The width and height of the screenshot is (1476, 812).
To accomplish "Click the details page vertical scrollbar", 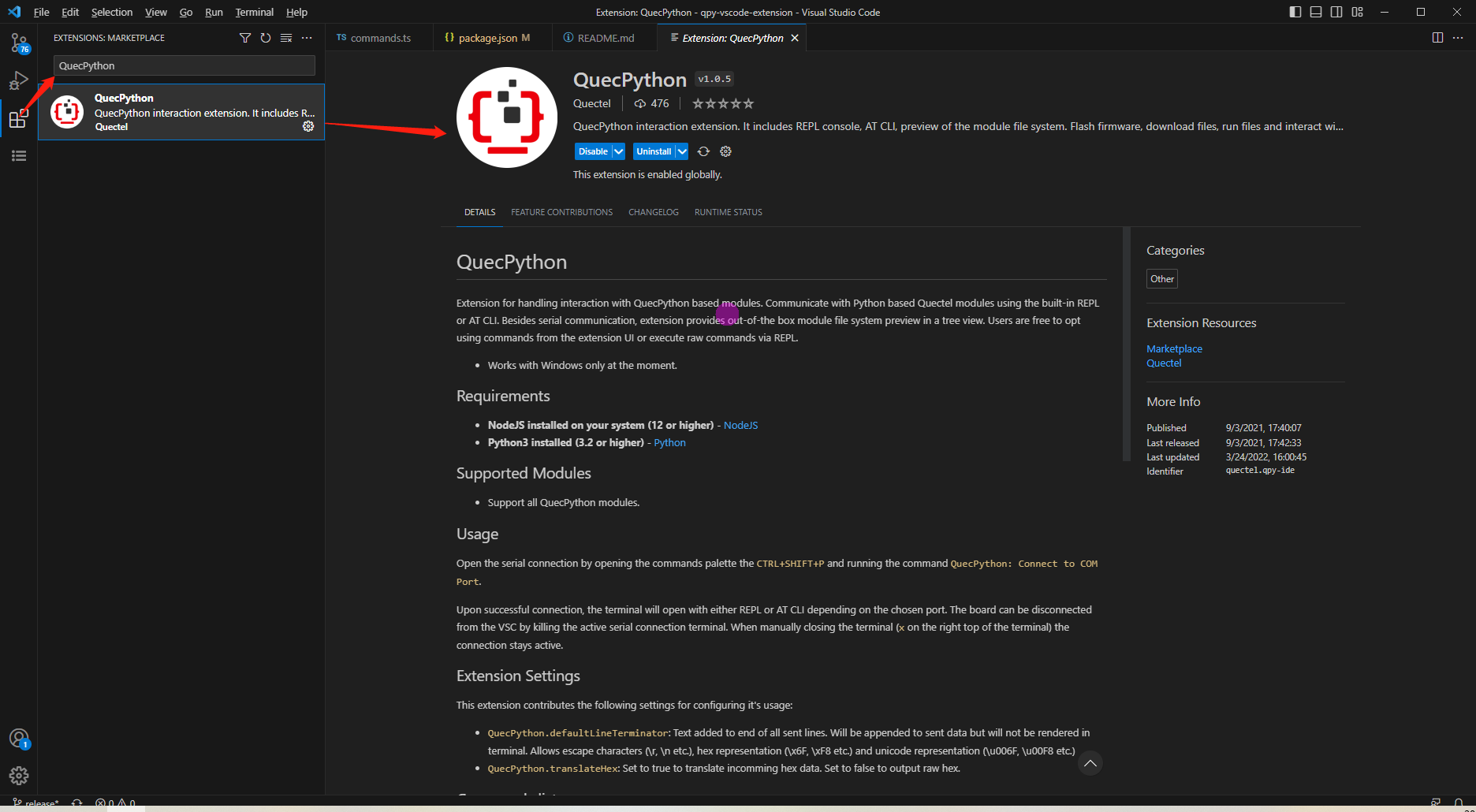I will coord(1127,344).
